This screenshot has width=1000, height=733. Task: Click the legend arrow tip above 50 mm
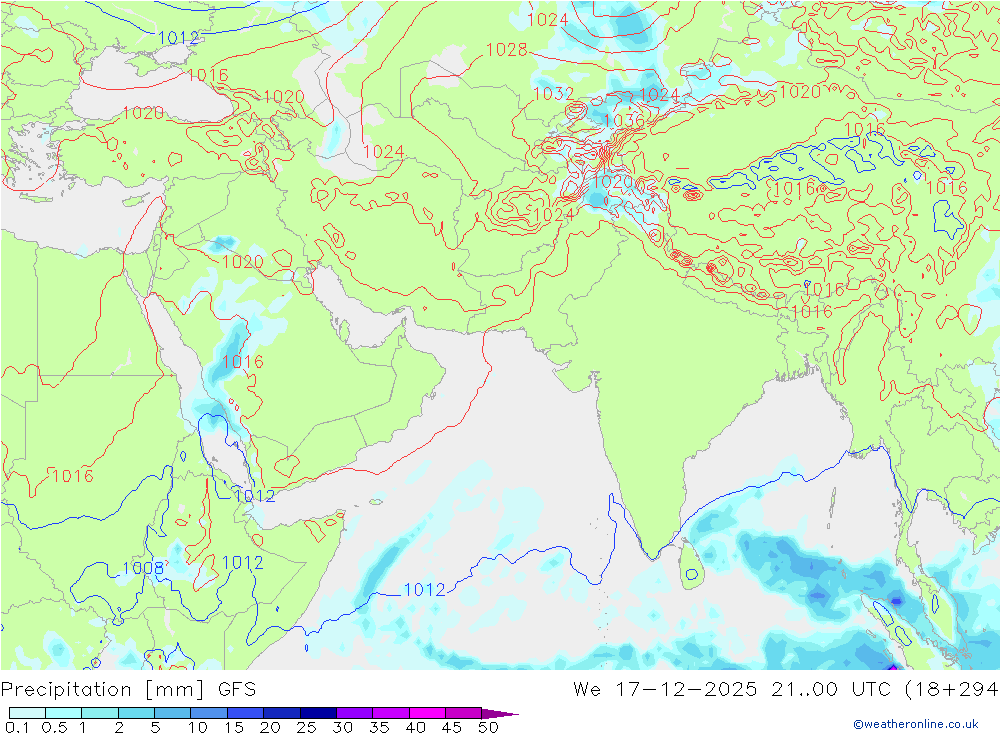[501, 713]
